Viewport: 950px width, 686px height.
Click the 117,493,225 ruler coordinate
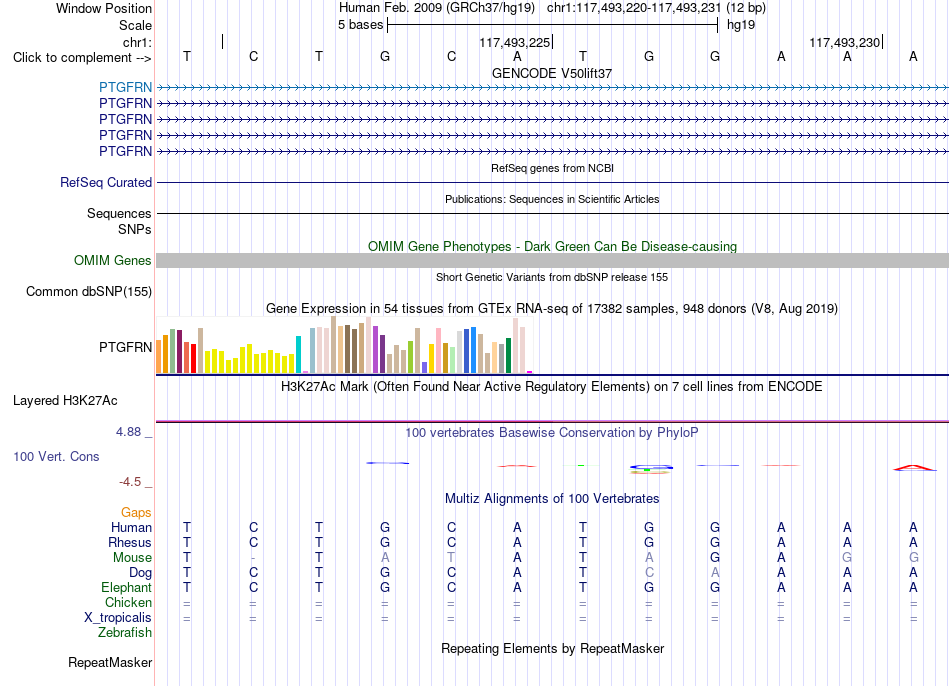tap(514, 42)
